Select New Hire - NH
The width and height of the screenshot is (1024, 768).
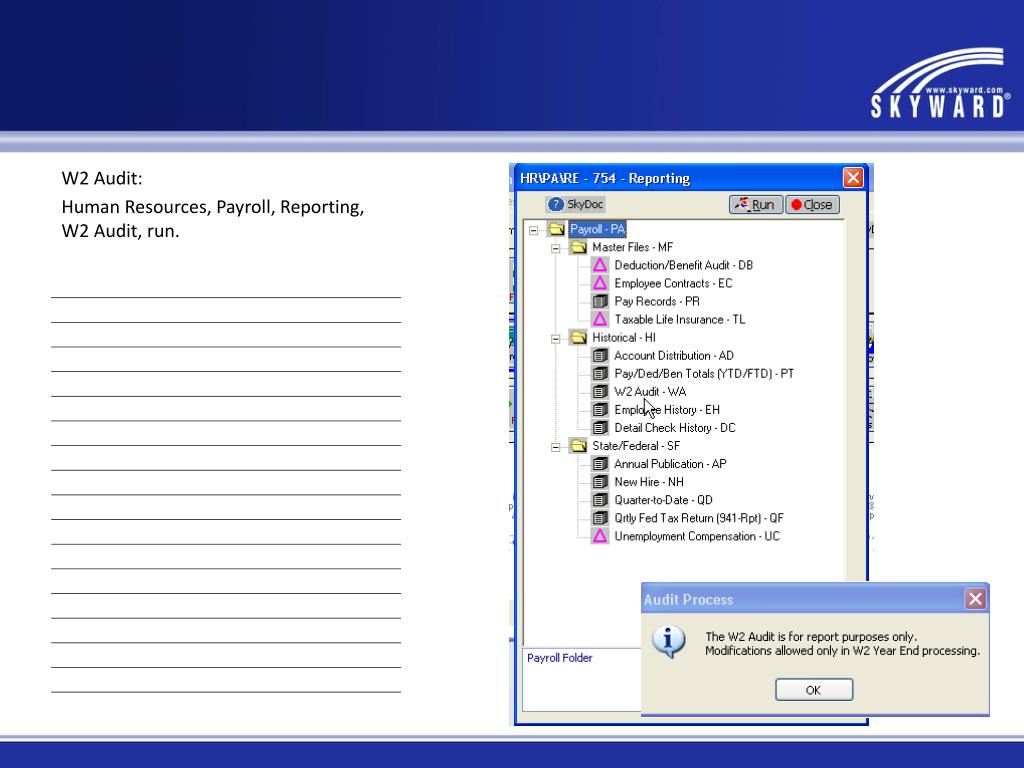click(649, 482)
